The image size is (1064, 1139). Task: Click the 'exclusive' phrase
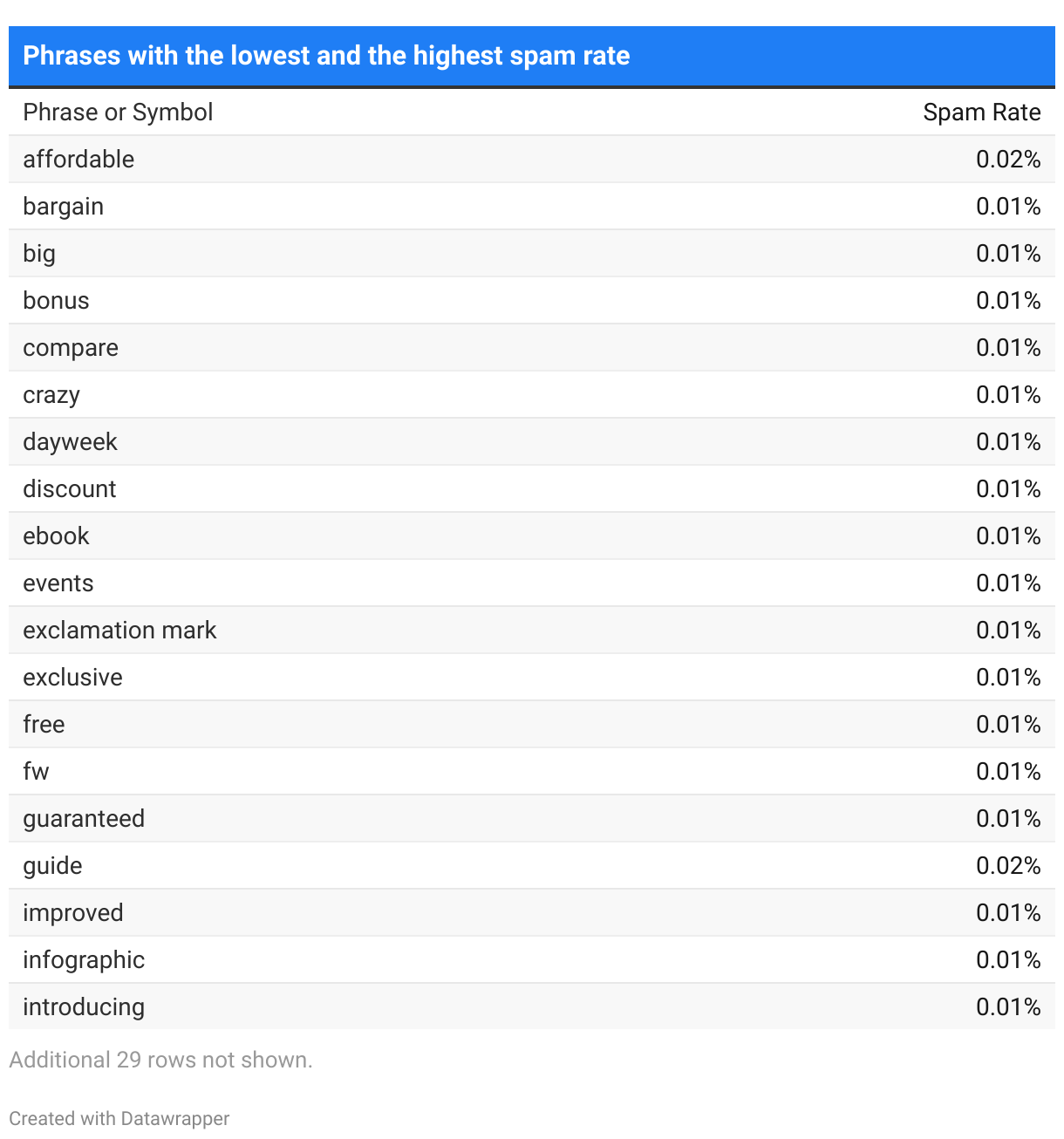click(x=72, y=678)
